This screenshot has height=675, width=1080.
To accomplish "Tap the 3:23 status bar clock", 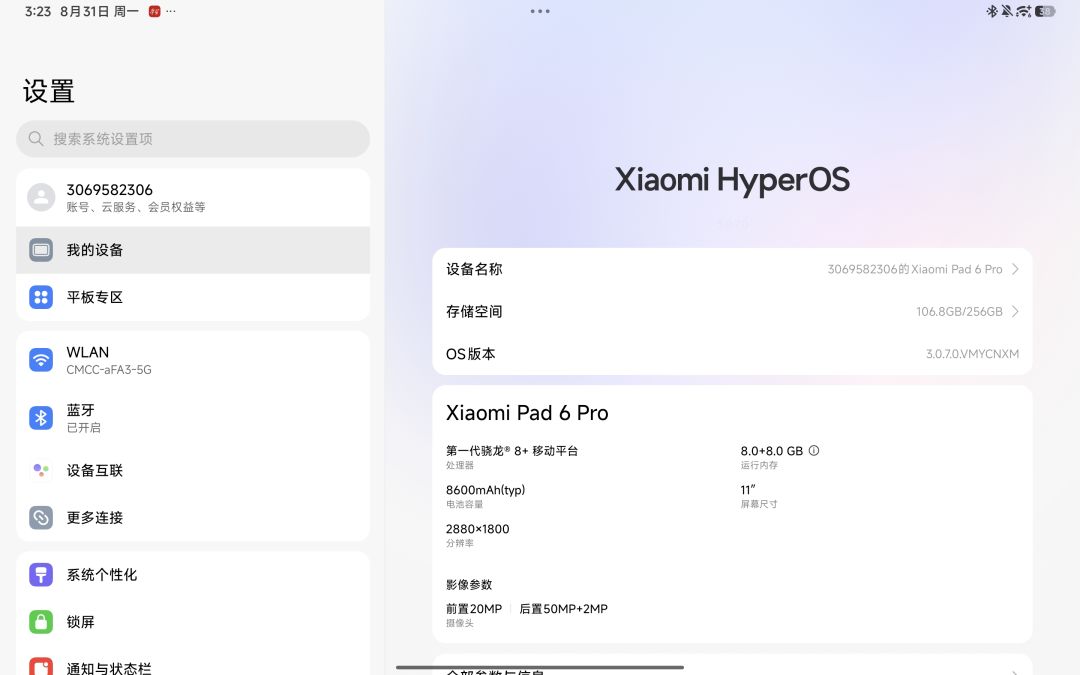I will point(38,11).
